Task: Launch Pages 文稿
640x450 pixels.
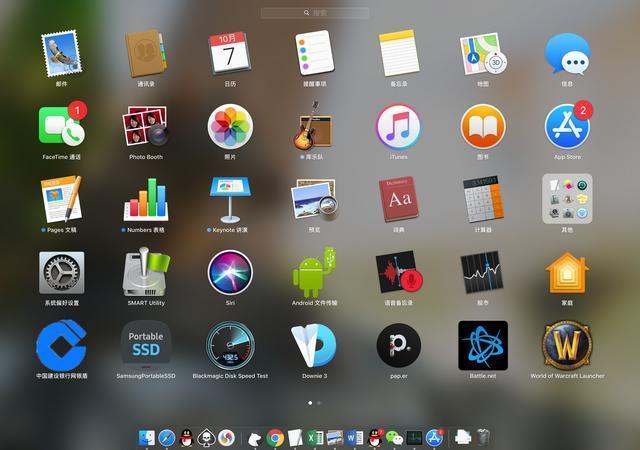Action: [62, 199]
